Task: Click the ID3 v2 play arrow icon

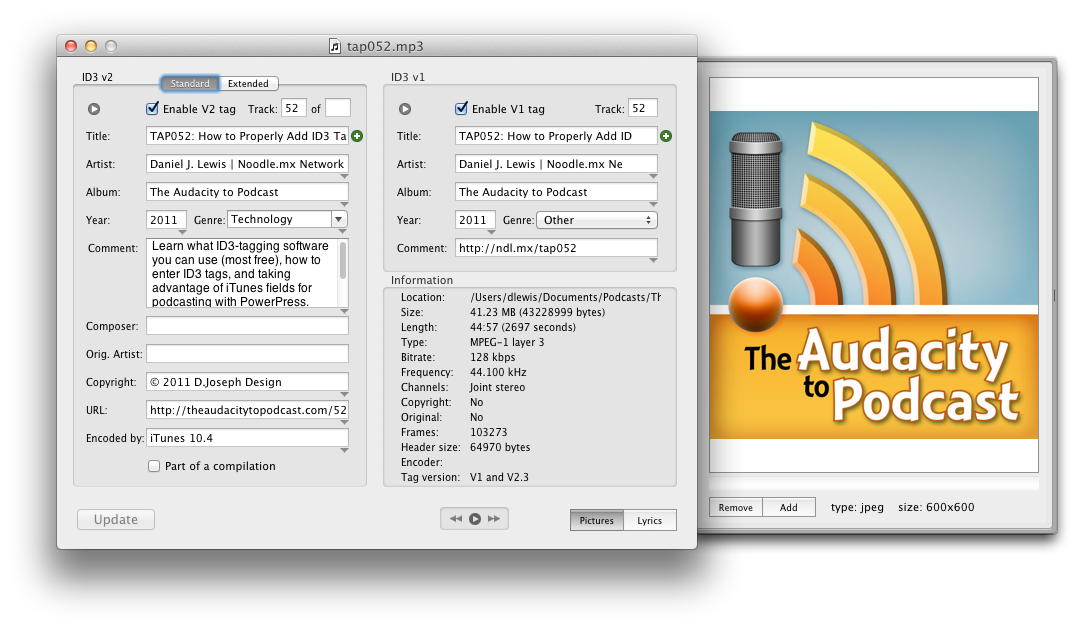Action: (x=94, y=109)
